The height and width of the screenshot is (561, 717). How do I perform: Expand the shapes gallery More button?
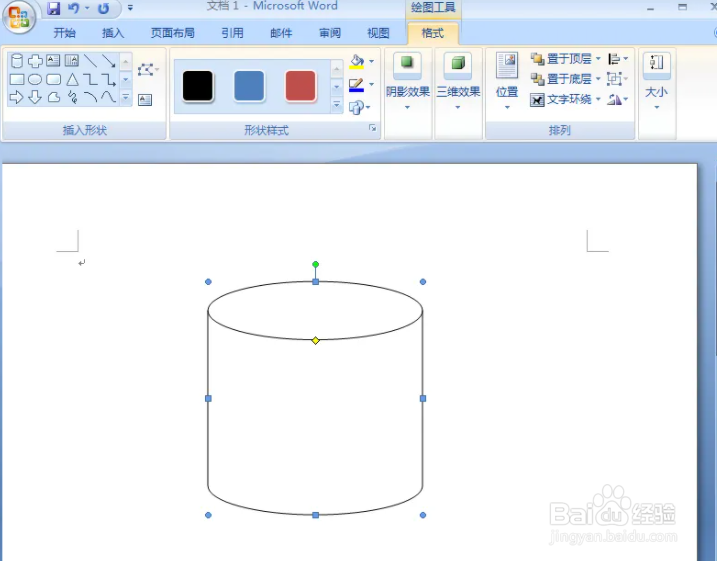point(126,97)
